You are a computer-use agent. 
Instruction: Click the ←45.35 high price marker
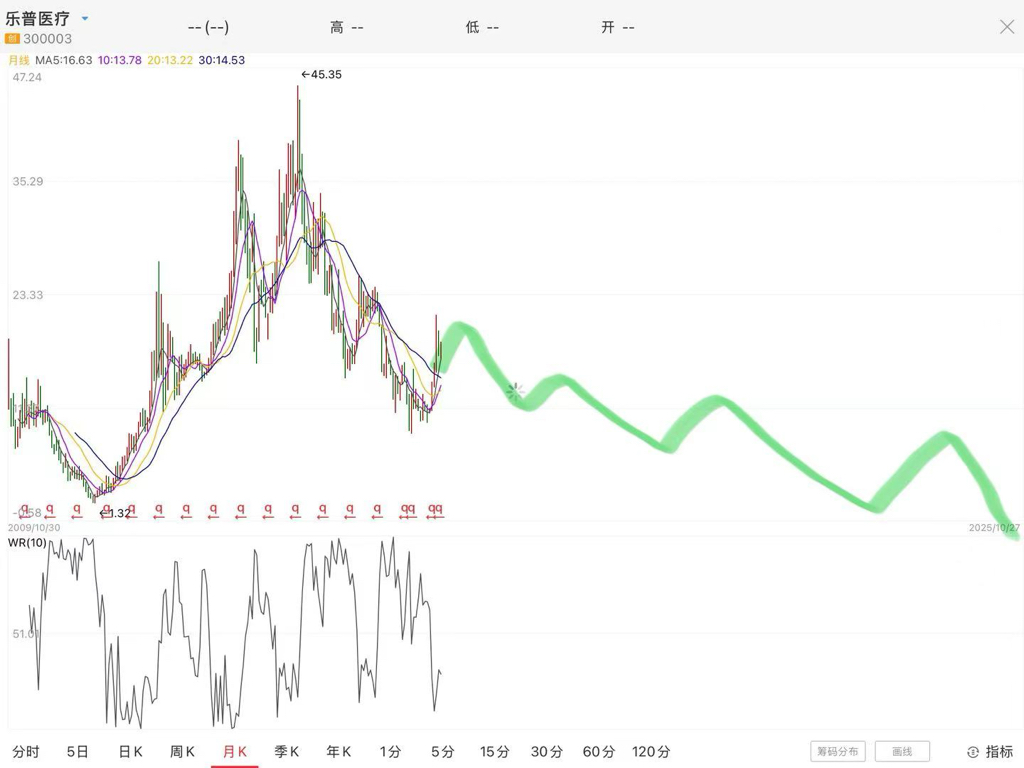(321, 74)
